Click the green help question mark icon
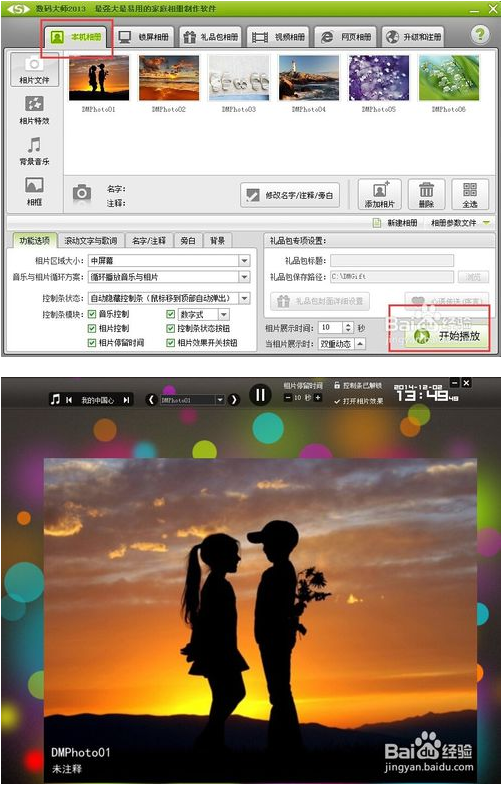This screenshot has height=785, width=503. click(x=480, y=35)
